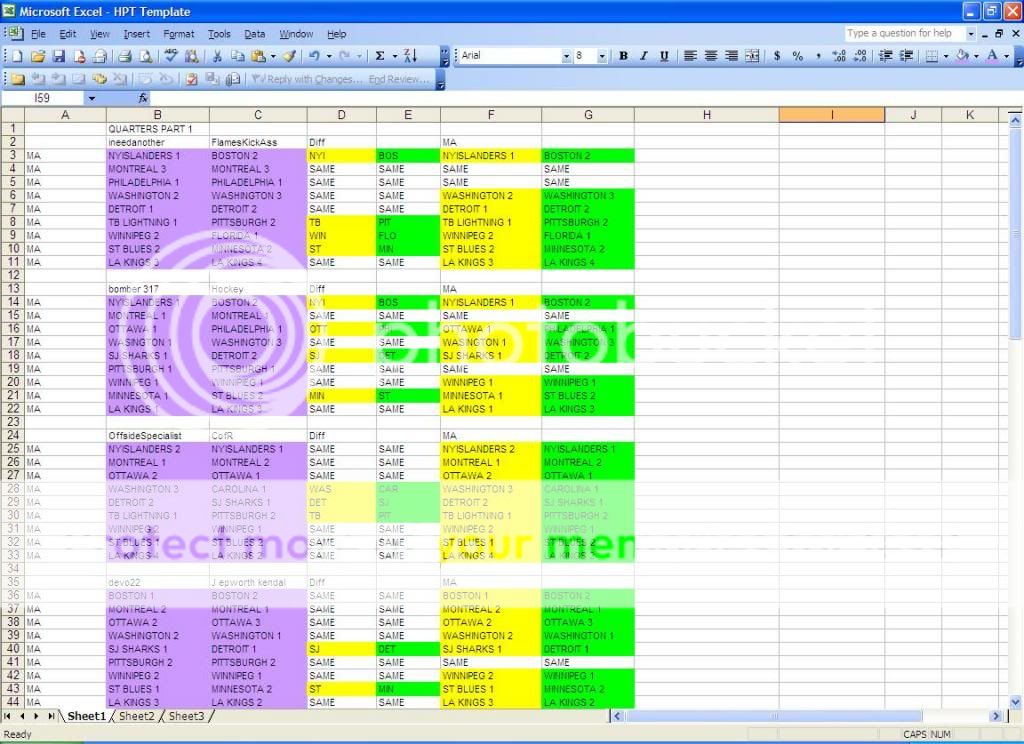Click the Font Color A button
Image resolution: width=1024 pixels, height=744 pixels.
pyautogui.click(x=993, y=56)
